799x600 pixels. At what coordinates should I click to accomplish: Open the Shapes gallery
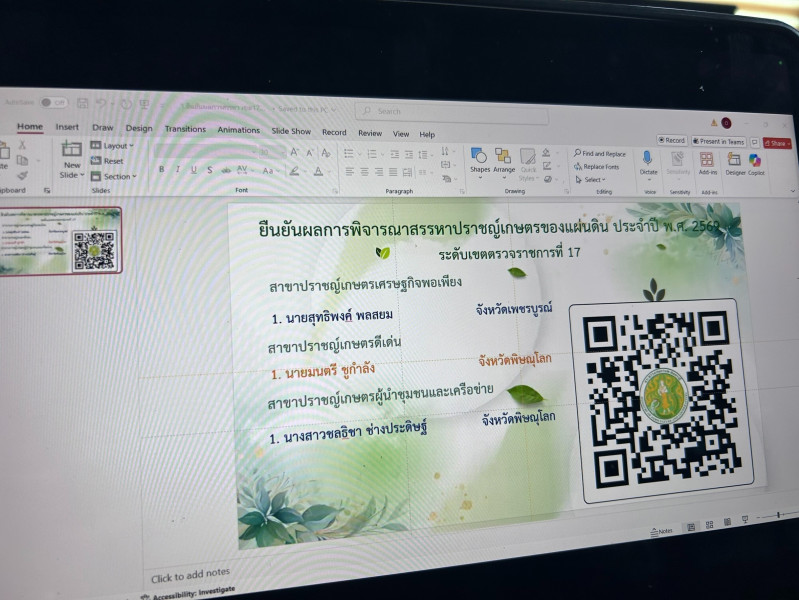click(479, 160)
